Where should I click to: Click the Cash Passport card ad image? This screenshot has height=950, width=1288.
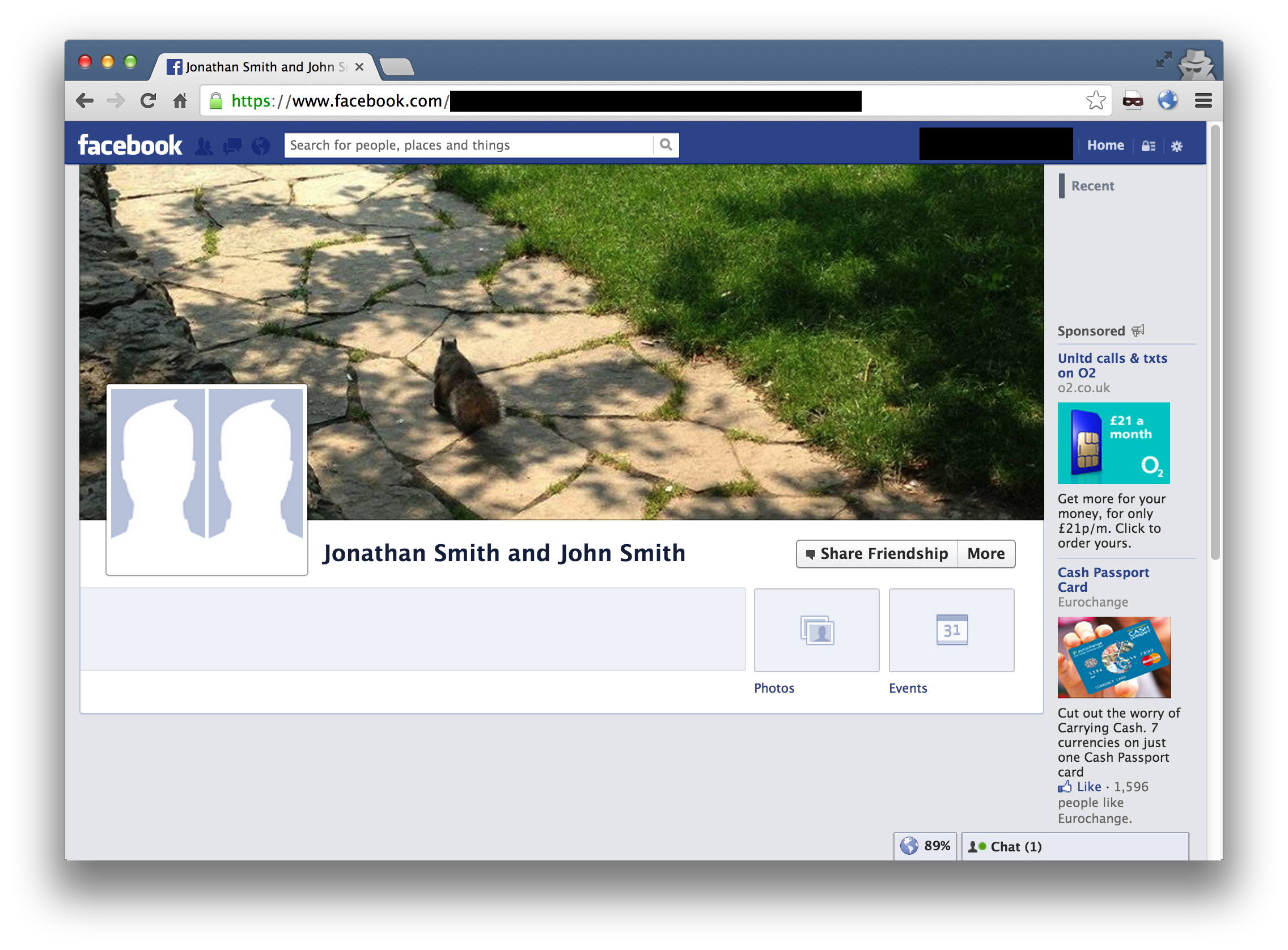point(1114,658)
